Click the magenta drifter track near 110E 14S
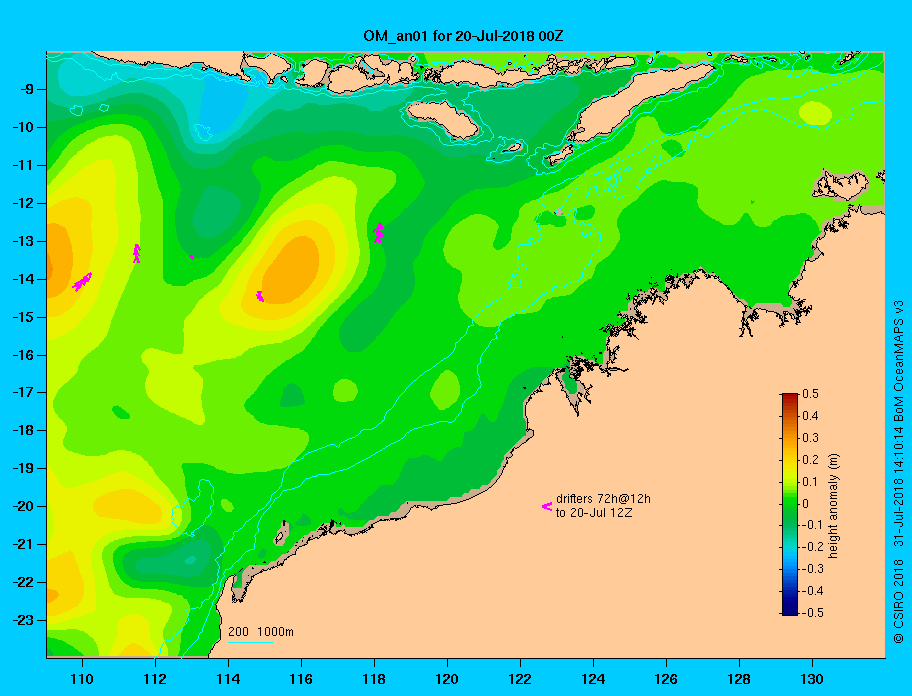Screen dimensions: 912x696 (x=82, y=282)
